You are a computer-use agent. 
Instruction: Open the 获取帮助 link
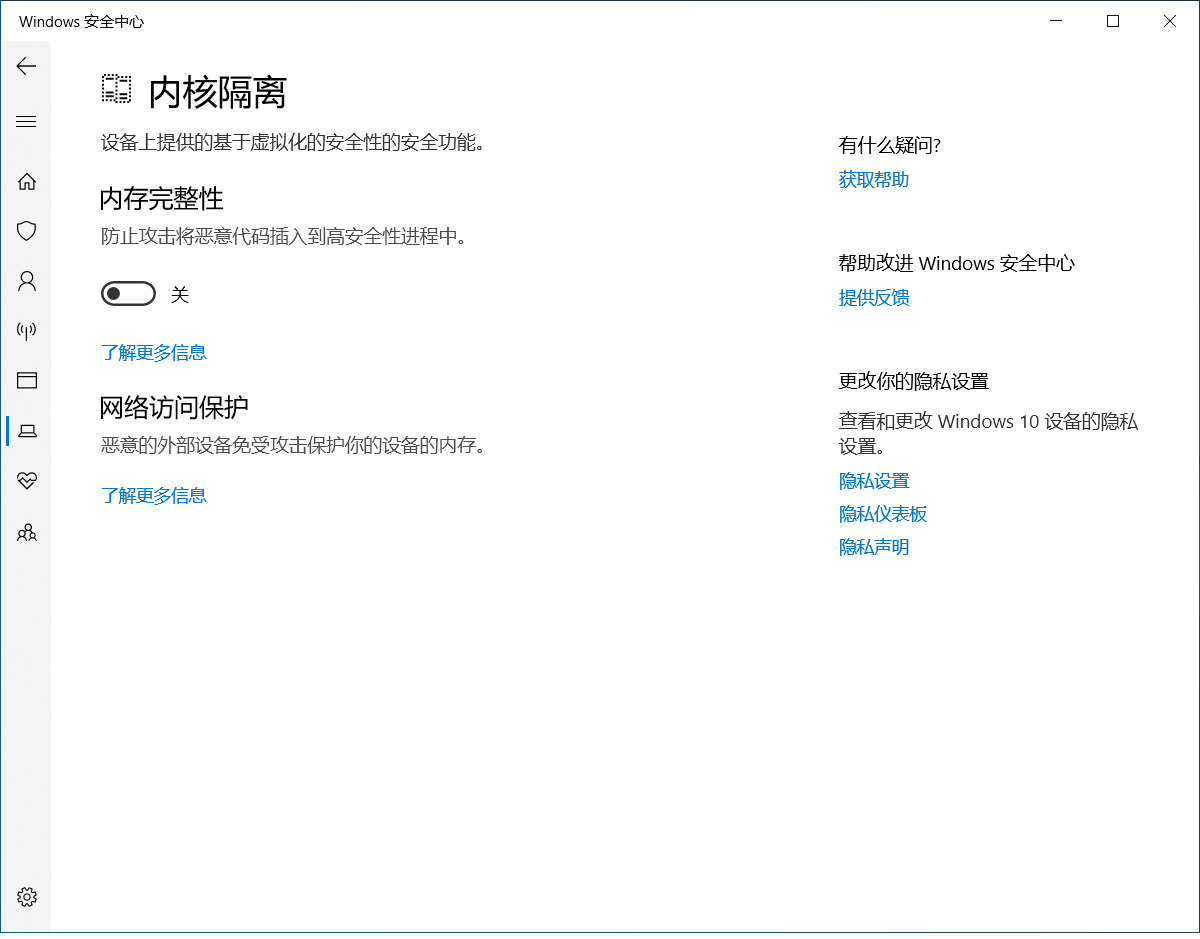[873, 180]
